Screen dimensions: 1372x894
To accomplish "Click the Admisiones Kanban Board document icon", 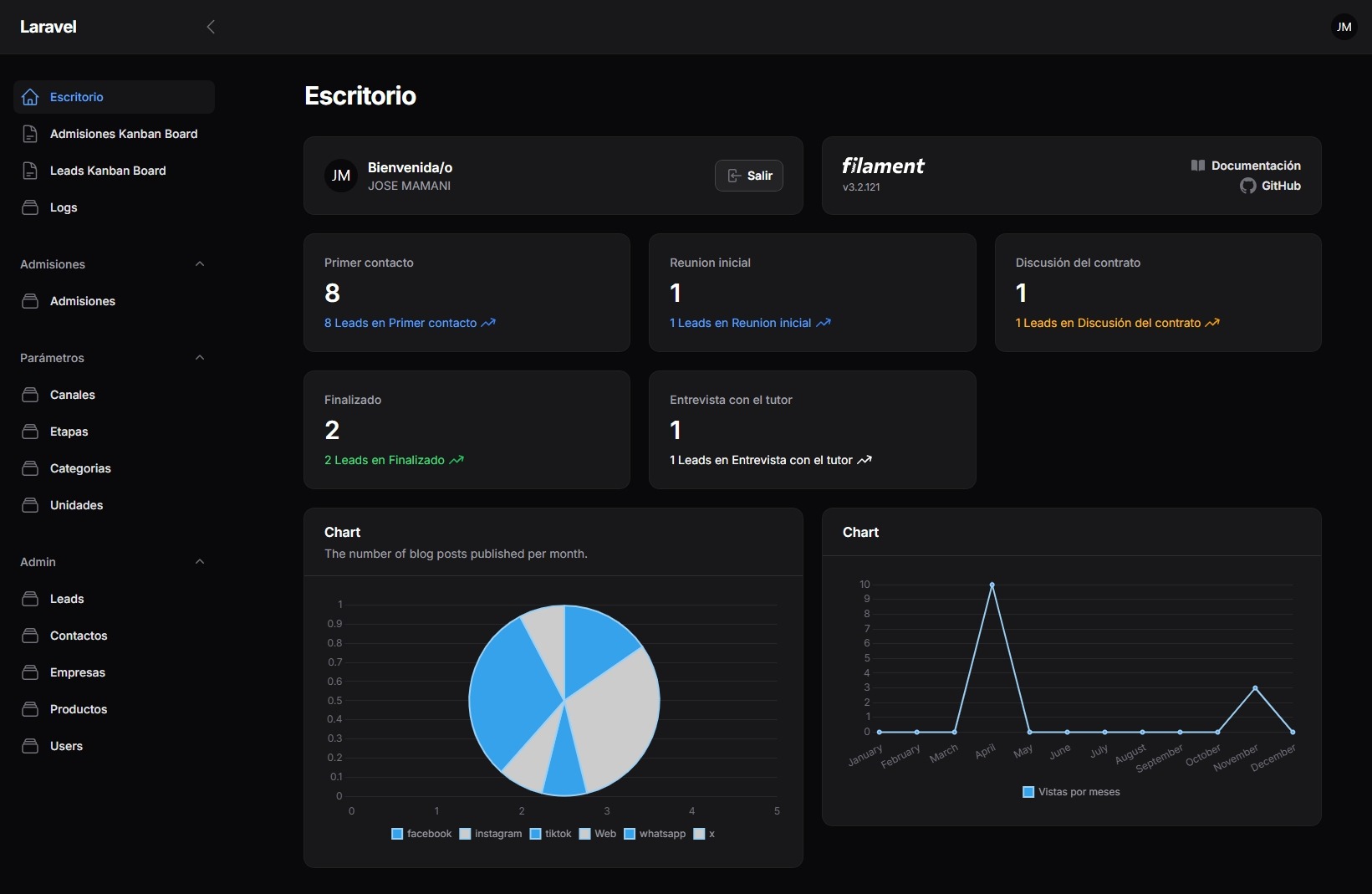I will [x=30, y=134].
